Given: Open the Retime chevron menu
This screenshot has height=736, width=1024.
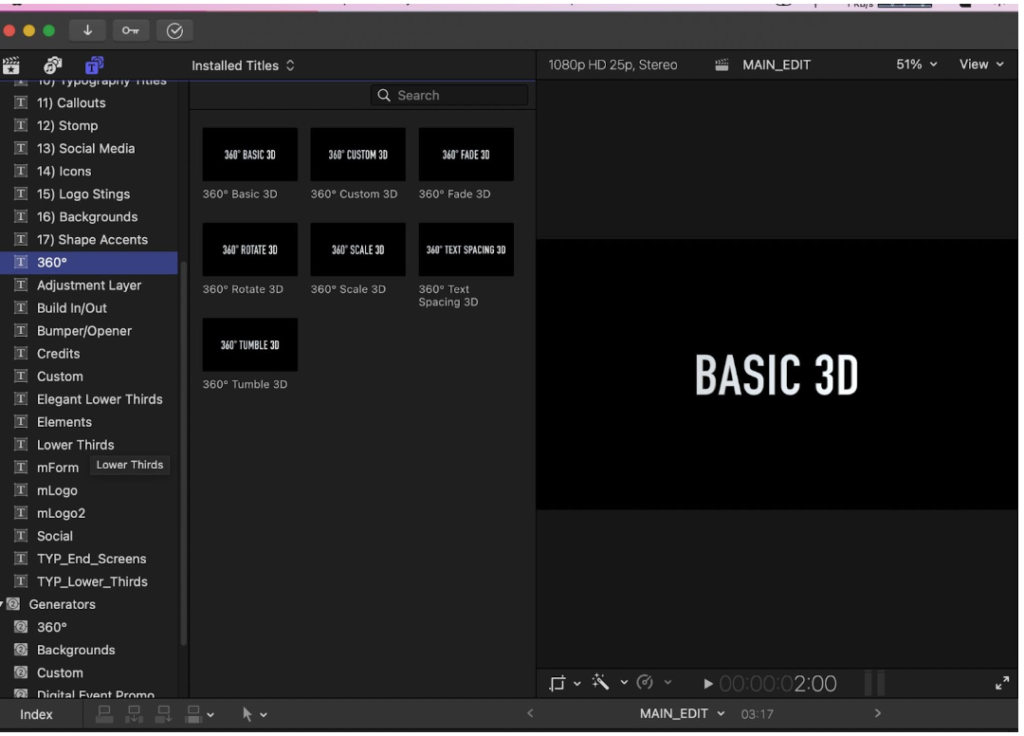Looking at the screenshot, I should pyautogui.click(x=667, y=682).
